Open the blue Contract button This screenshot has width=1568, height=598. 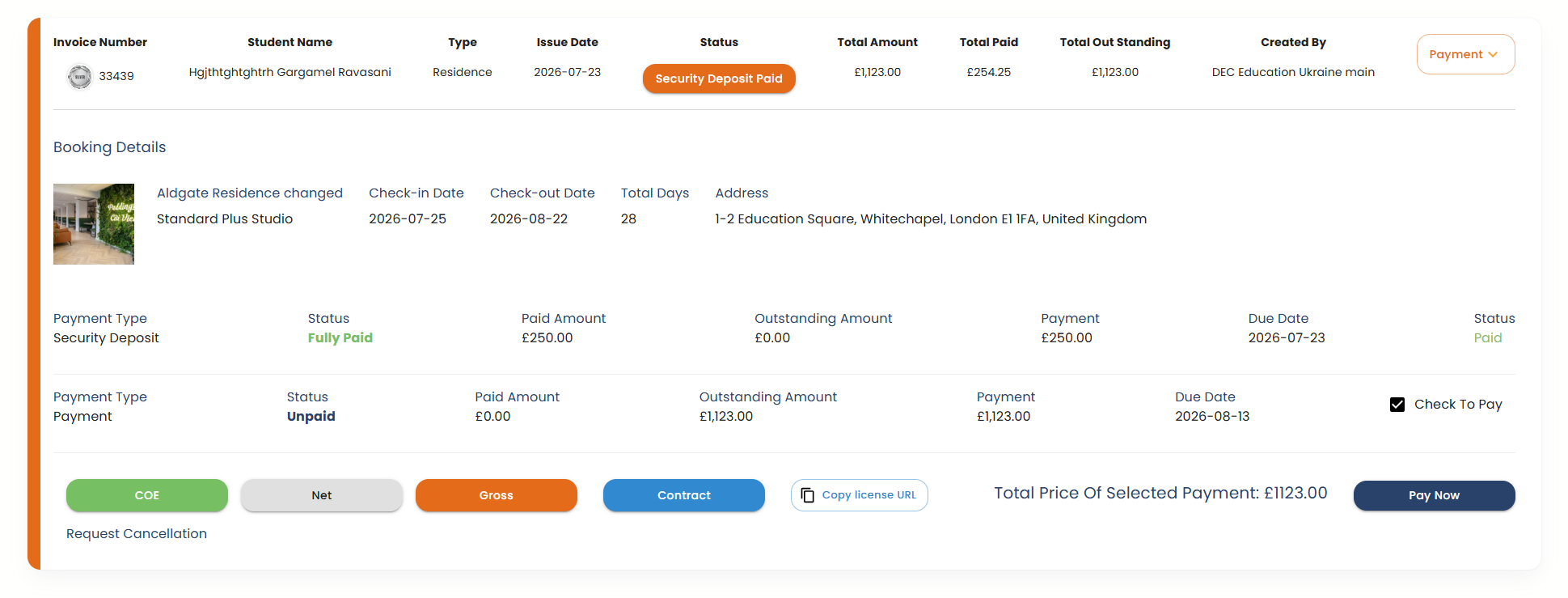pos(684,495)
